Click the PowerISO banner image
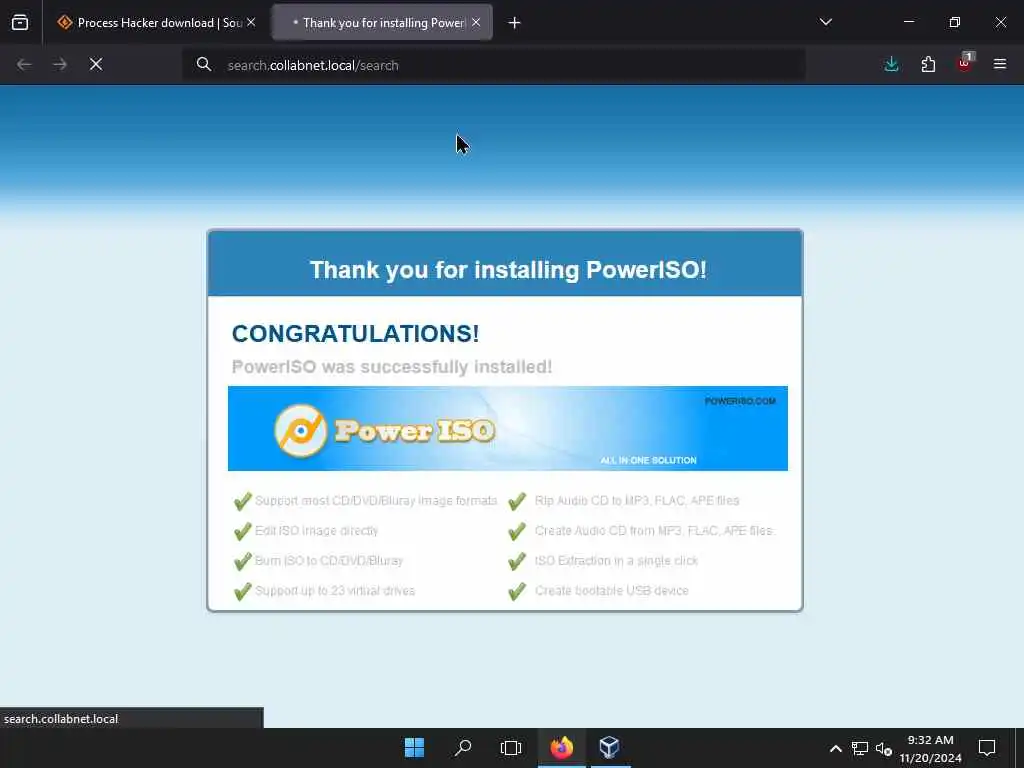Image resolution: width=1024 pixels, height=768 pixels. [x=507, y=428]
